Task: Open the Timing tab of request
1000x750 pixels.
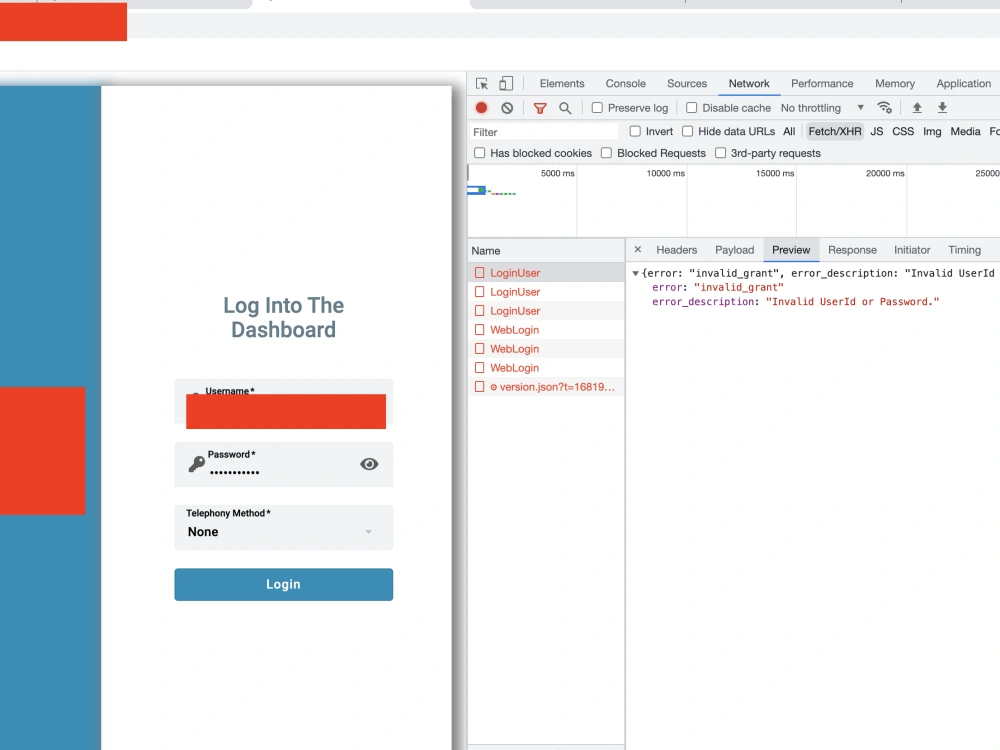Action: point(964,250)
